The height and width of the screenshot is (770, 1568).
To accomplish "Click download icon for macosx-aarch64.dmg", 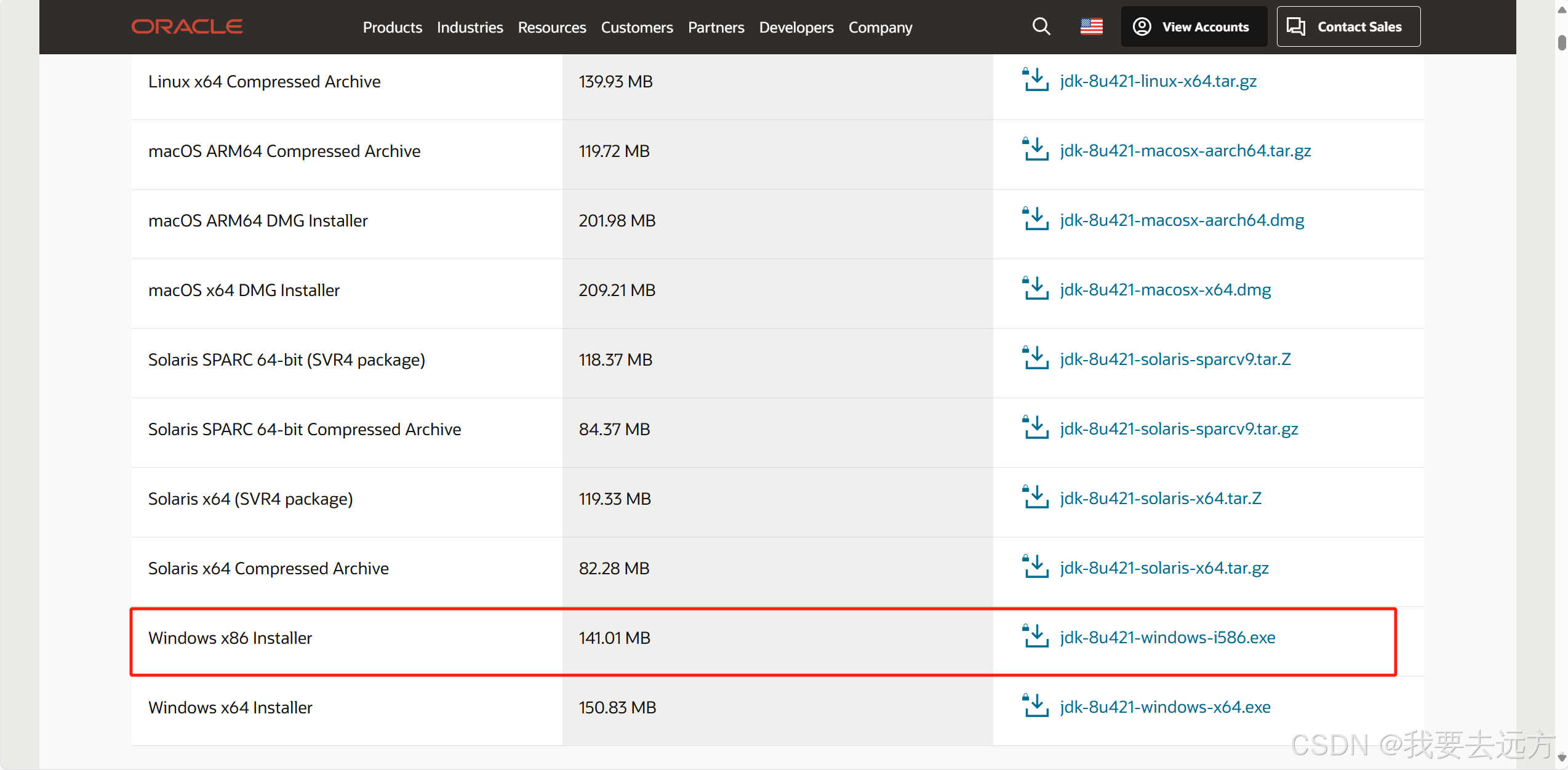I will pos(1036,219).
